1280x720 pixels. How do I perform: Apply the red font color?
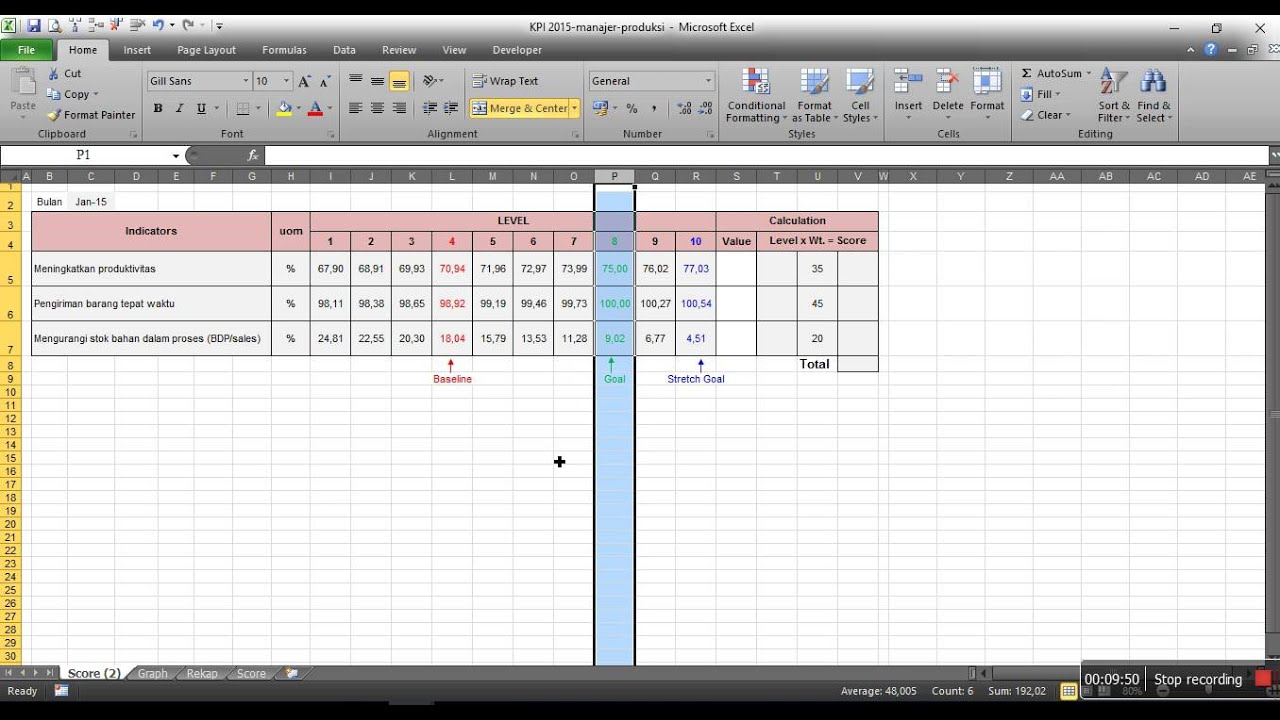tap(315, 108)
